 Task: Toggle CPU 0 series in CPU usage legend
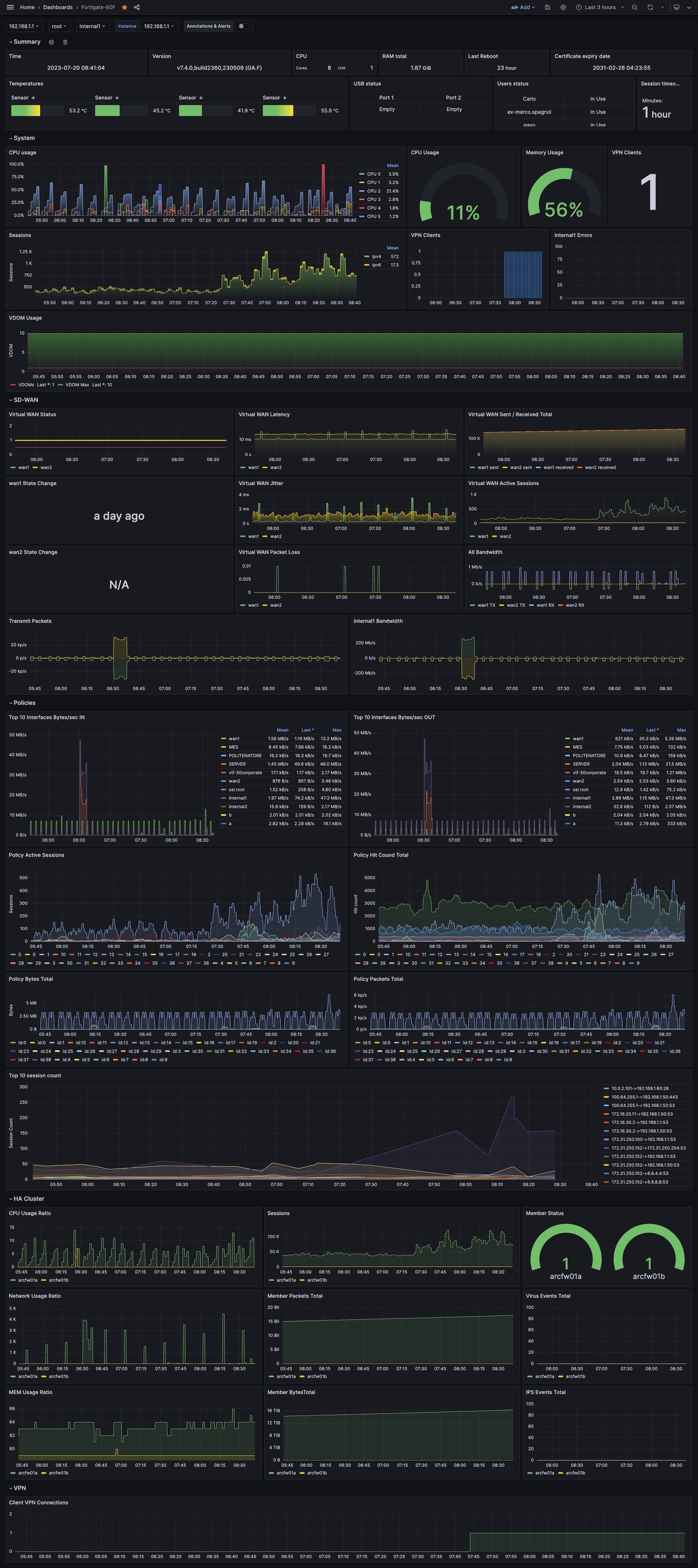374,174
